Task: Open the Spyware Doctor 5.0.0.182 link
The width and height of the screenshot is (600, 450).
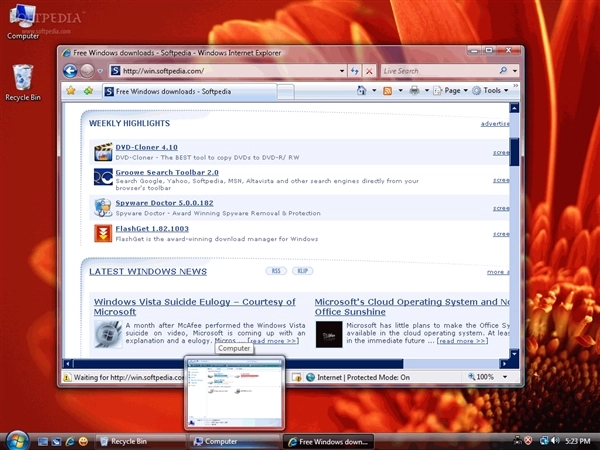Action: point(164,203)
